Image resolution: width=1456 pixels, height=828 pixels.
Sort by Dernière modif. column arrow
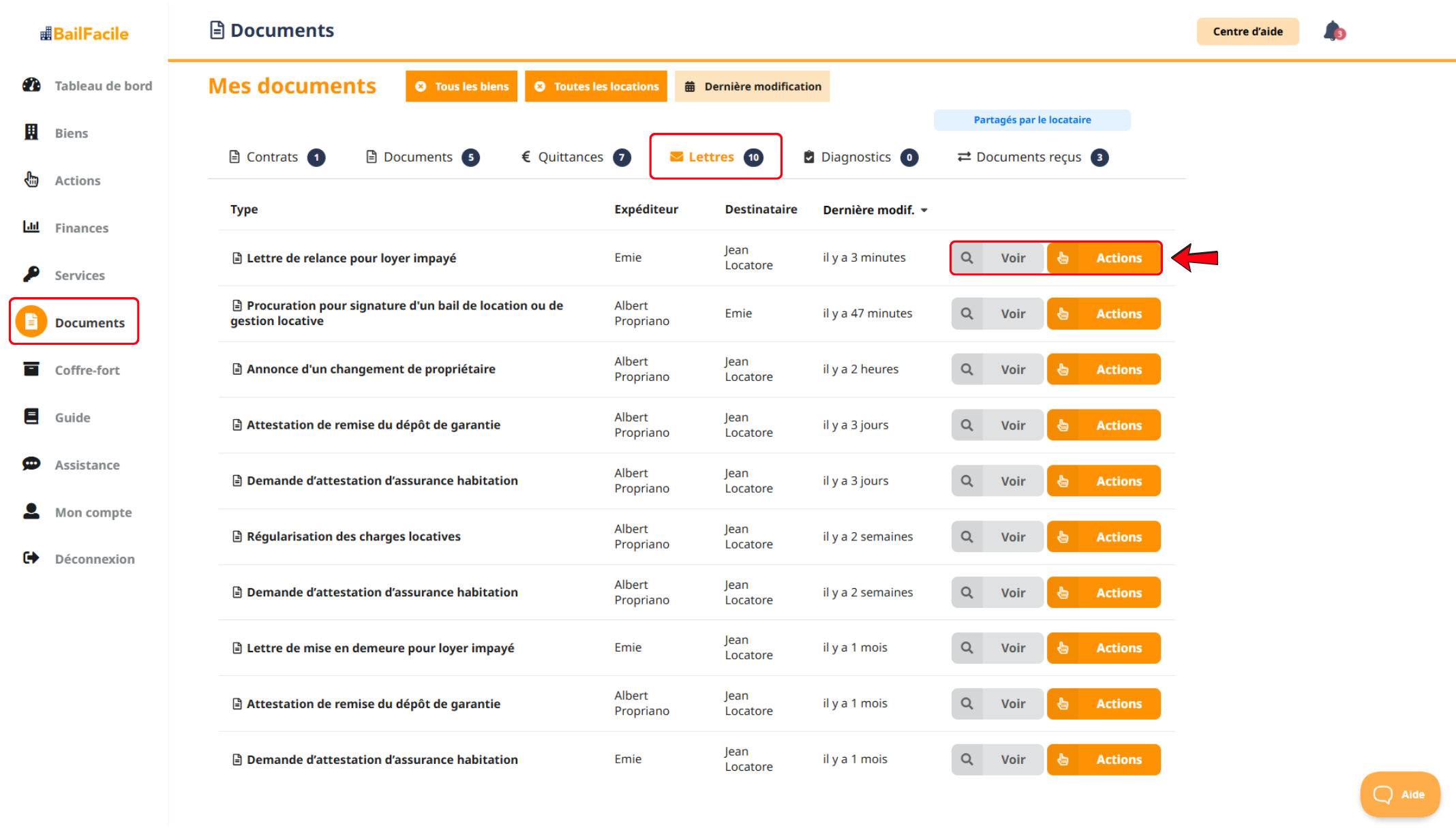[x=924, y=210]
